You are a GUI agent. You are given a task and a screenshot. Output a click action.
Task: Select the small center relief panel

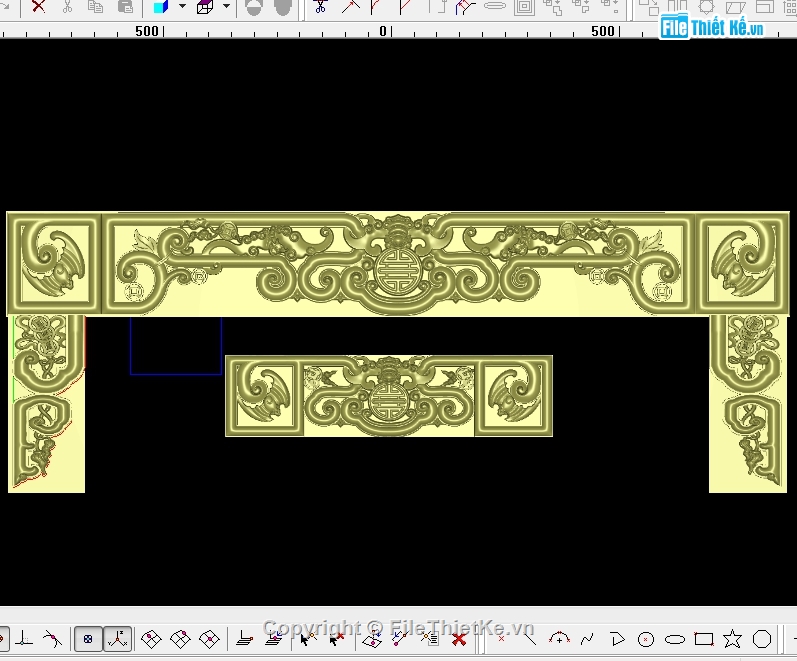point(388,396)
